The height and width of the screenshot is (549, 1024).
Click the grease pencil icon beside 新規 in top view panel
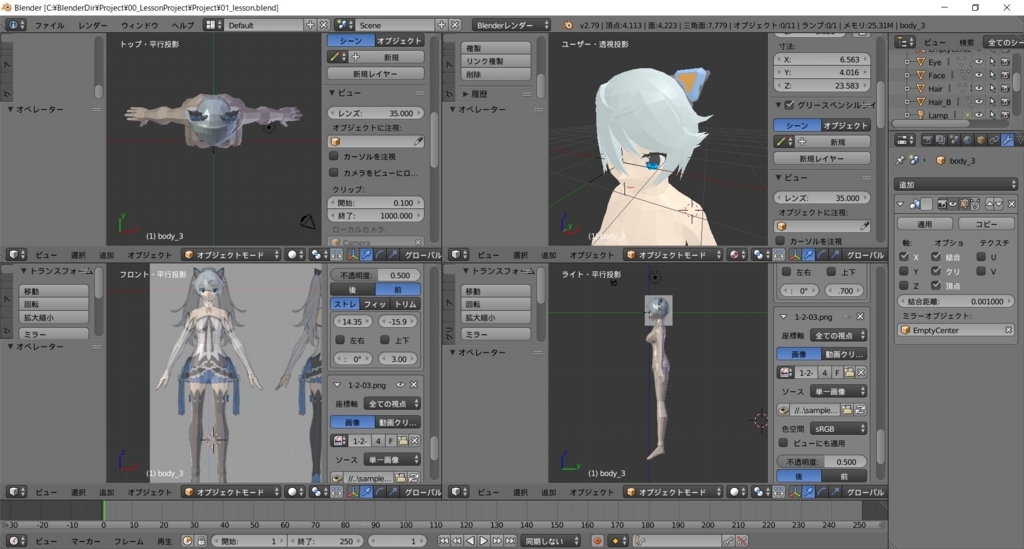coord(338,57)
